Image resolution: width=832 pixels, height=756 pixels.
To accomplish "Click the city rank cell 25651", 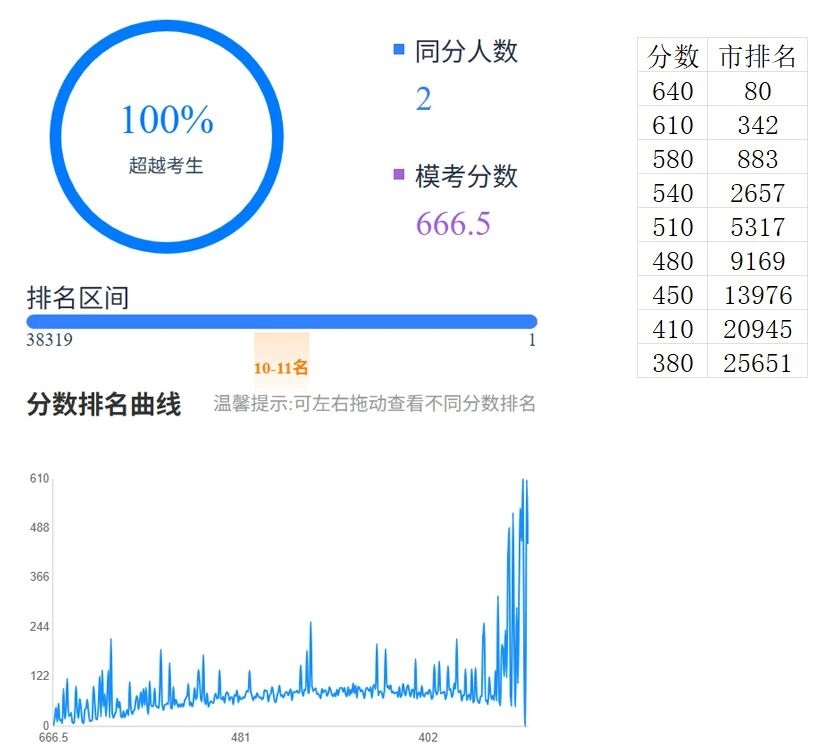I will (757, 362).
